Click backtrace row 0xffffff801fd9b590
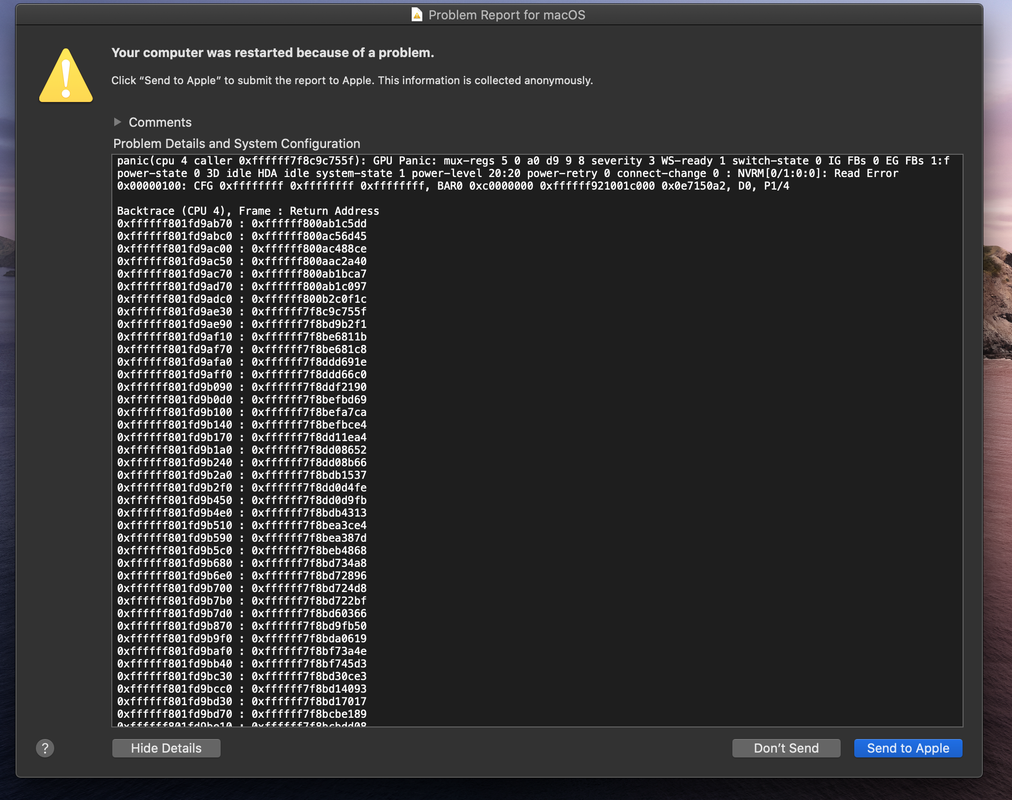Screen dimensions: 1012x800 [x=241, y=538]
